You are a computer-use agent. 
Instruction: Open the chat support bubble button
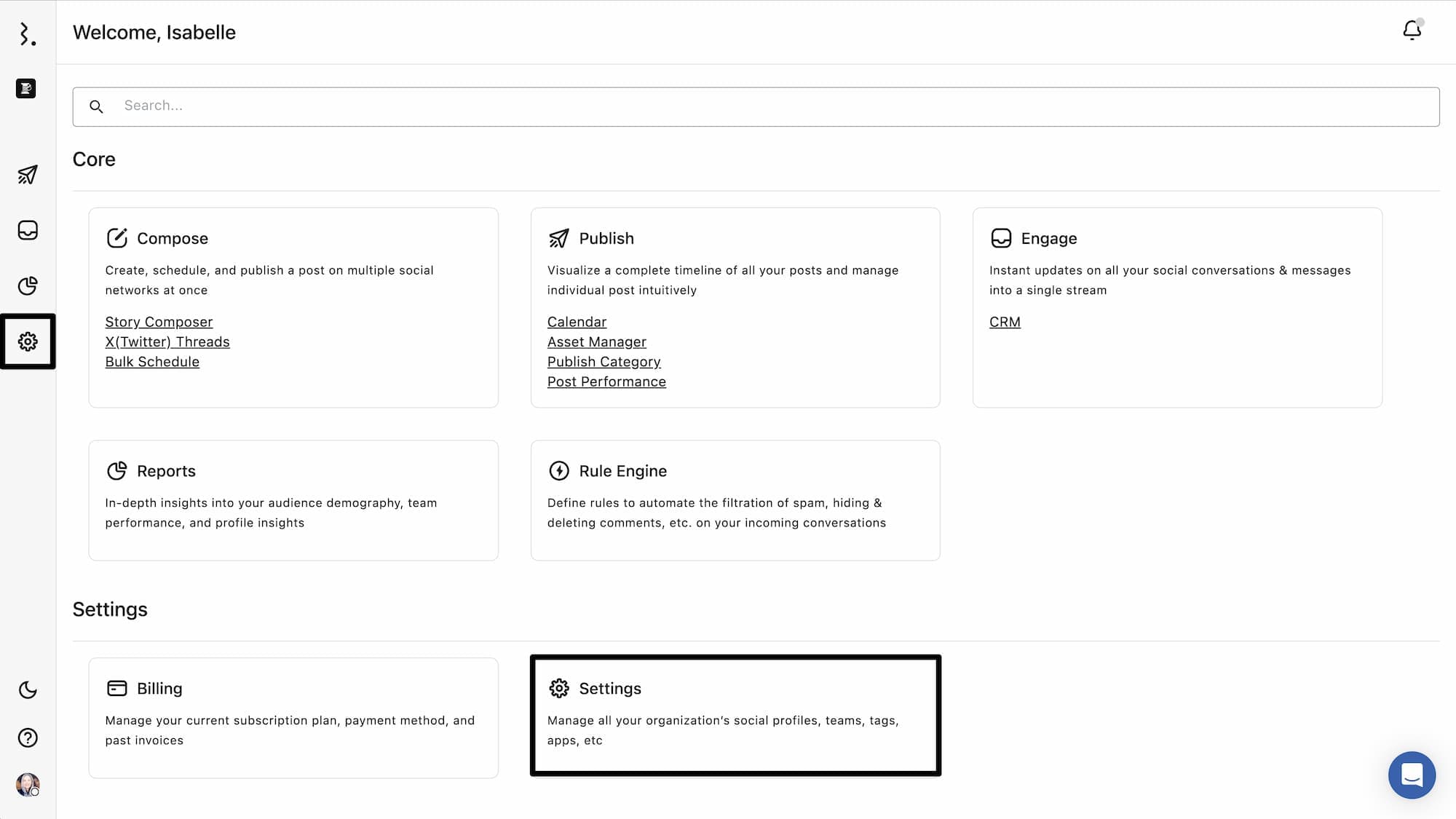click(x=1412, y=775)
